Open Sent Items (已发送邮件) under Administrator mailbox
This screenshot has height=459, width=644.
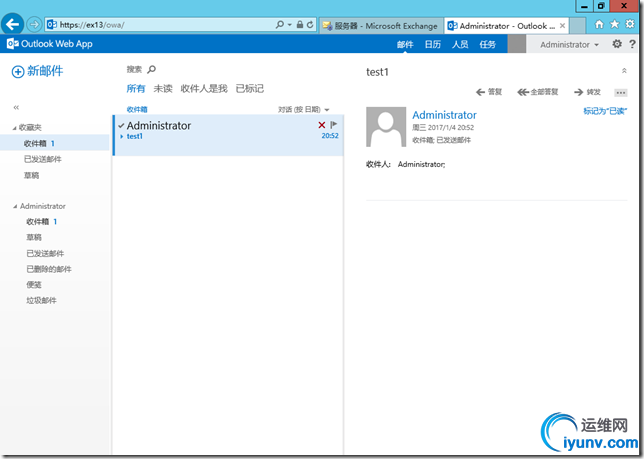tap(45, 253)
